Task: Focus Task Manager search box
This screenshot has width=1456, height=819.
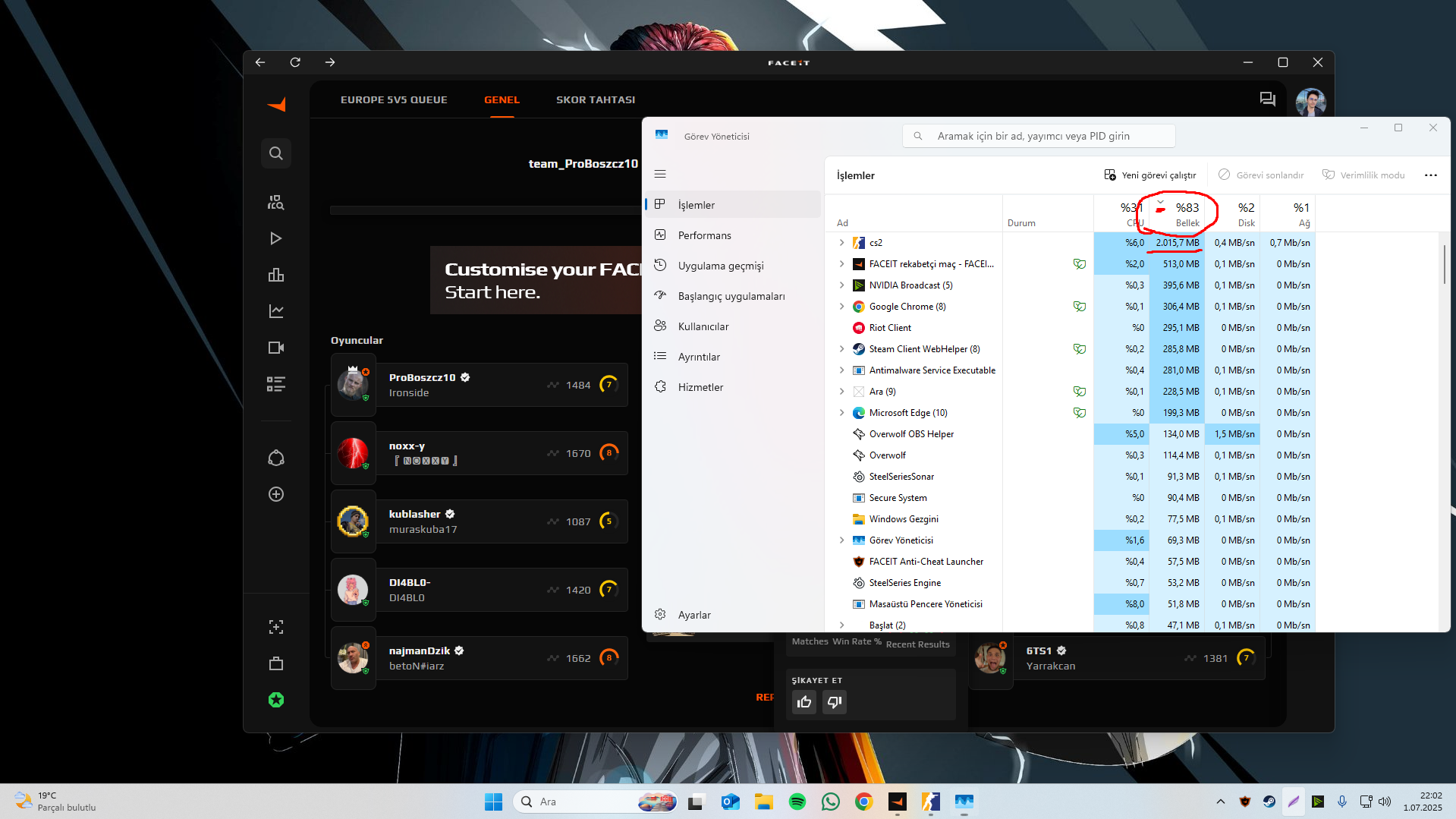Action: coord(1039,136)
